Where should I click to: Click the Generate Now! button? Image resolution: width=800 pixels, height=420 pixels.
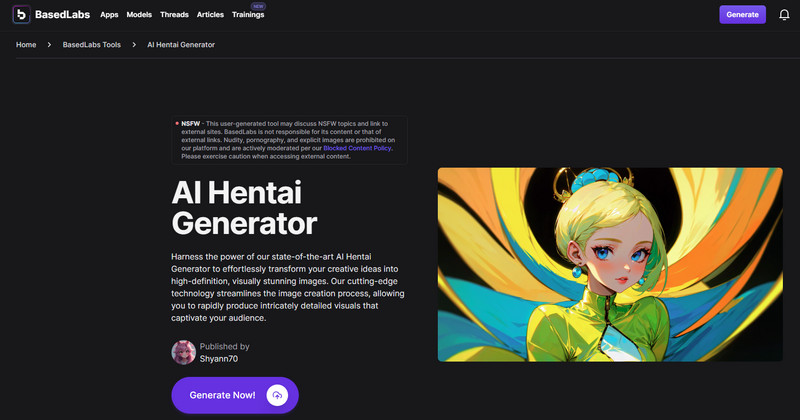pos(235,395)
